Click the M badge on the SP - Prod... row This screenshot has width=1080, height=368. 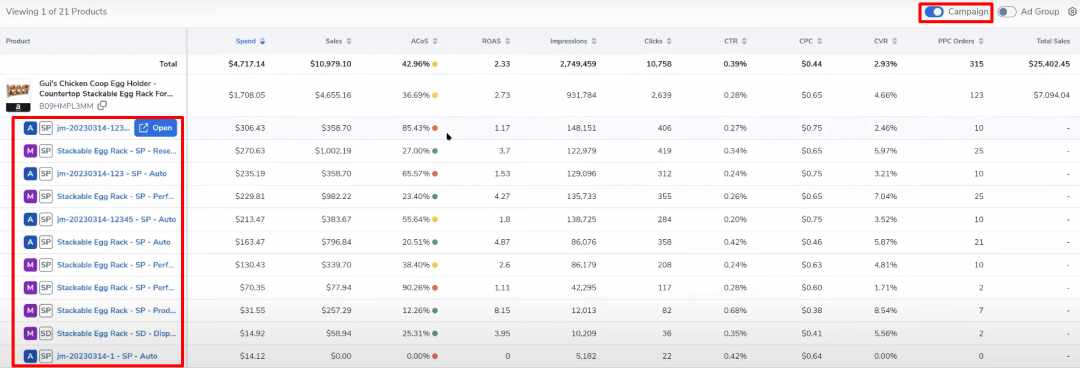(30, 310)
